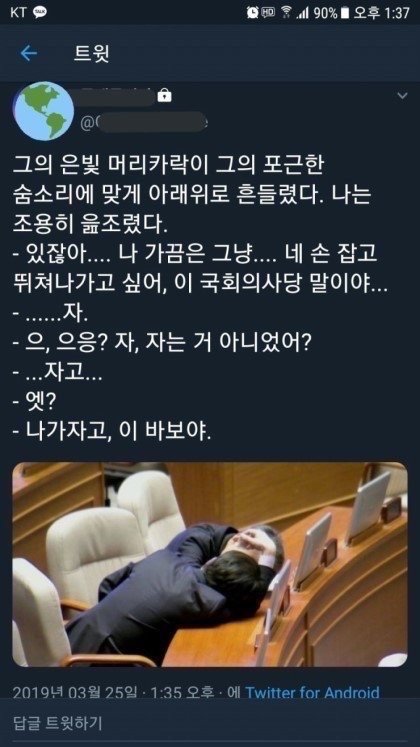Open the globe profile avatar
This screenshot has height=747, width=420.
(x=44, y=111)
